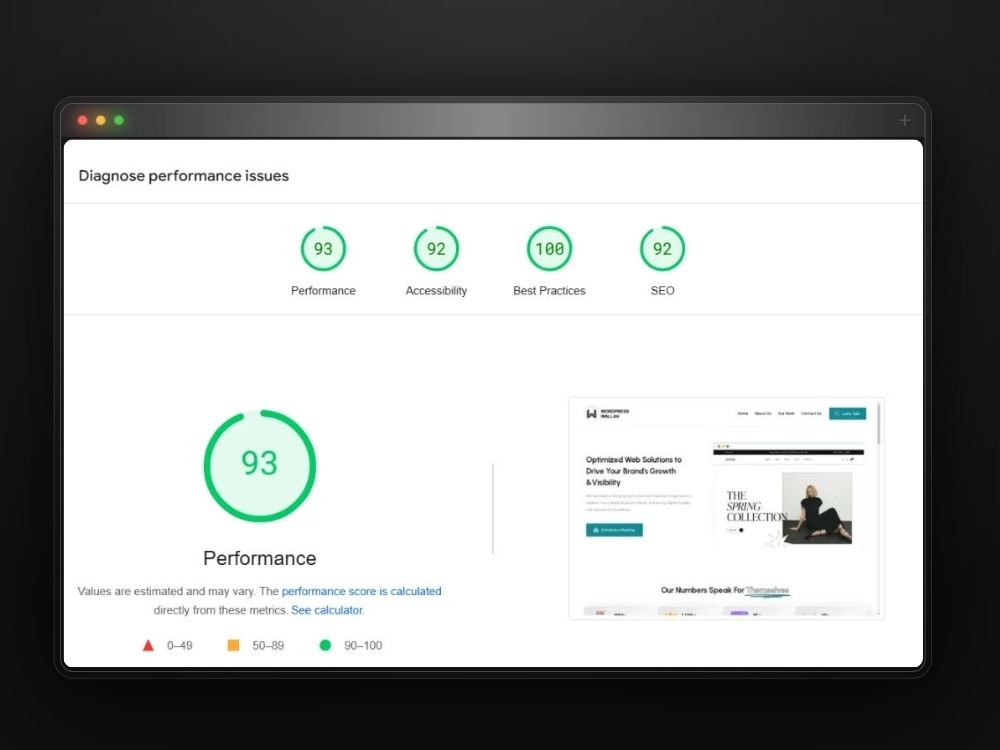
Task: Click the 90–100 legend text
Action: pos(363,645)
